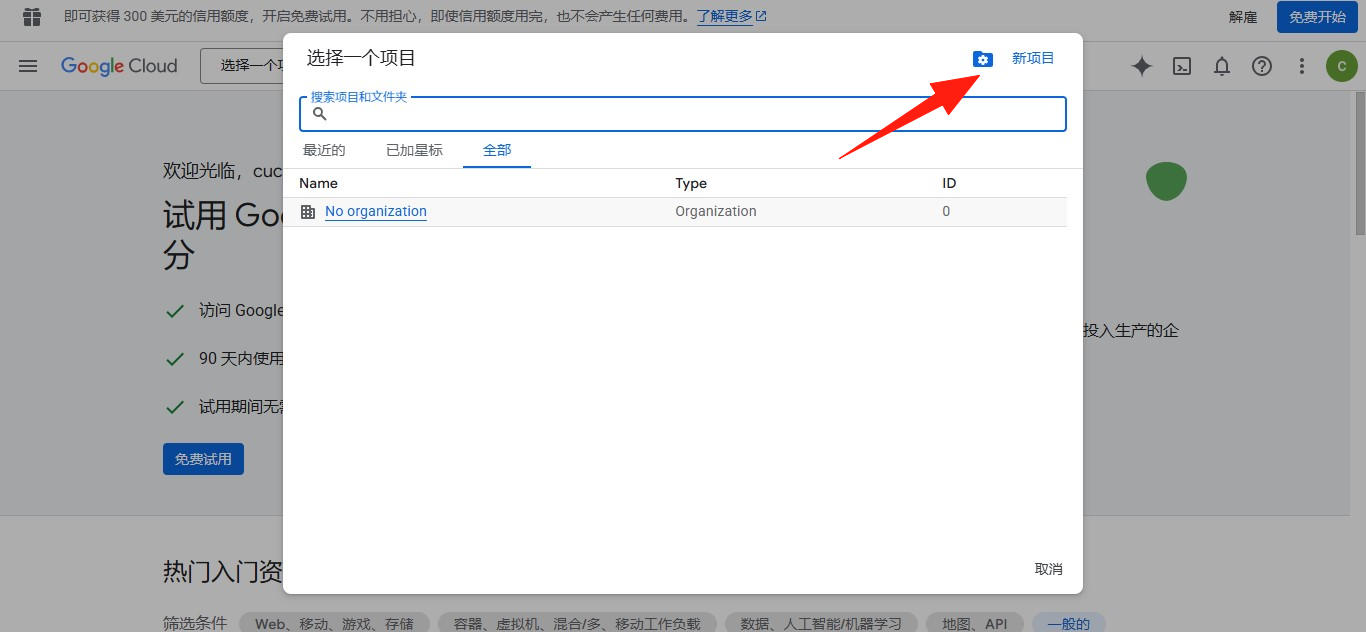Open the green account avatar
The image size is (1366, 632).
1341,66
